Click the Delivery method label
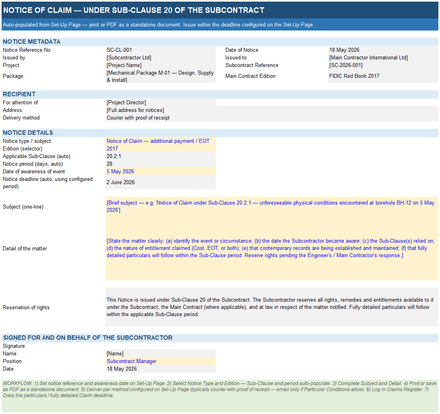The image size is (440, 414). [x=21, y=118]
